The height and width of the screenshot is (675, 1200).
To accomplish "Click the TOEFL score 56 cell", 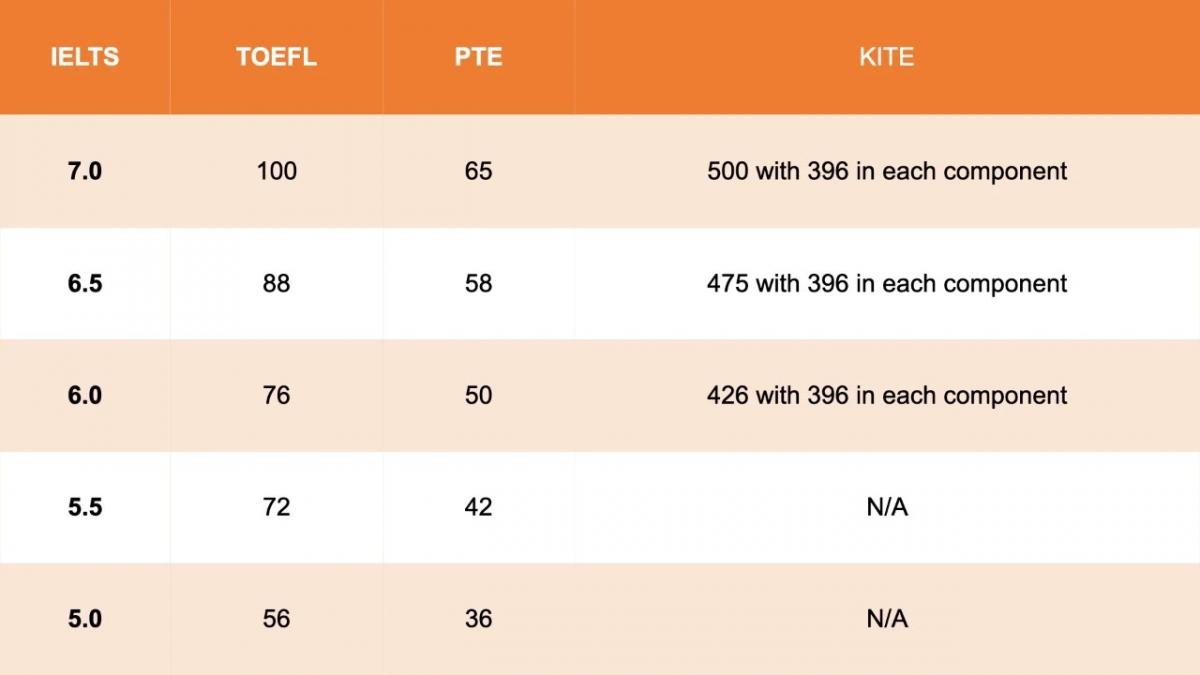I will 276,619.
